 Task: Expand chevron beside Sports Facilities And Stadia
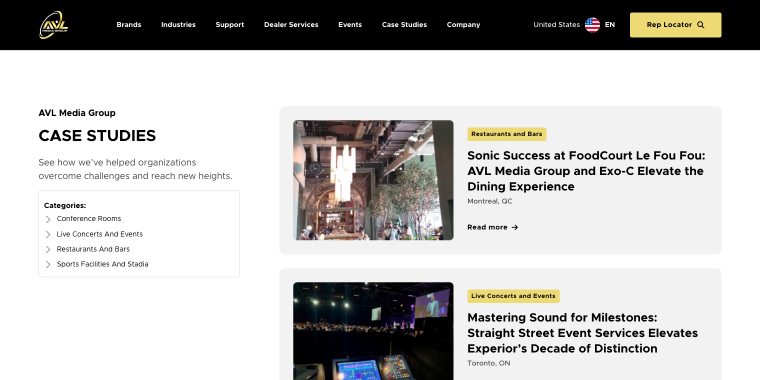[x=48, y=265]
